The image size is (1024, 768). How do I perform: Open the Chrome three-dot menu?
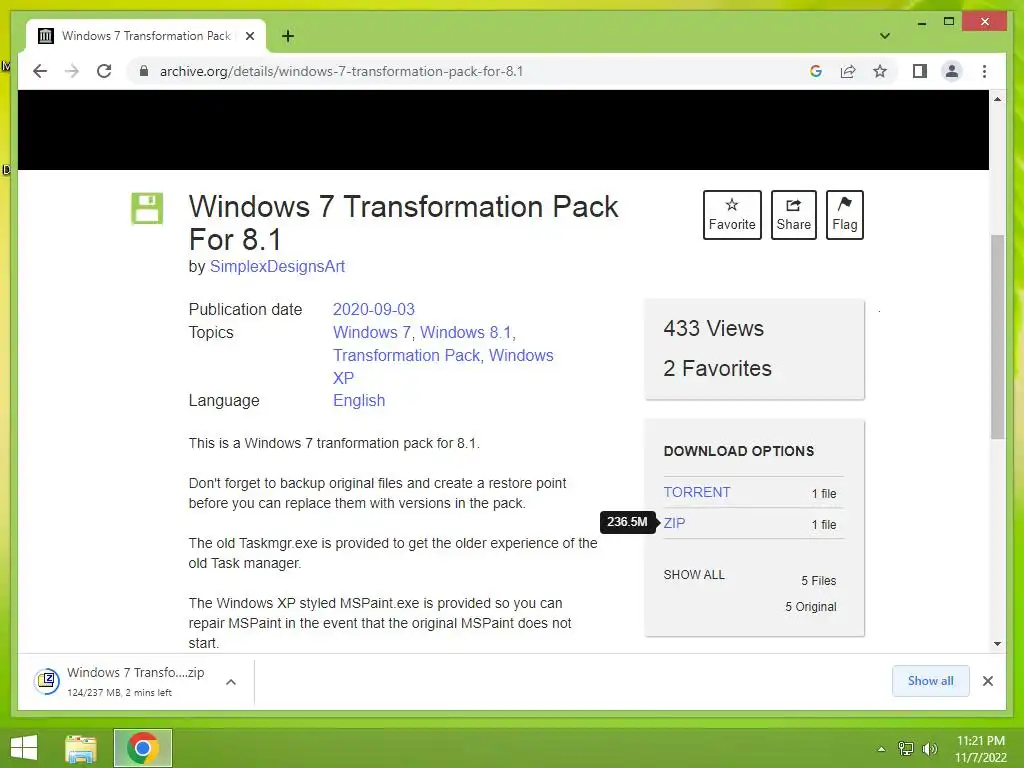tap(984, 71)
